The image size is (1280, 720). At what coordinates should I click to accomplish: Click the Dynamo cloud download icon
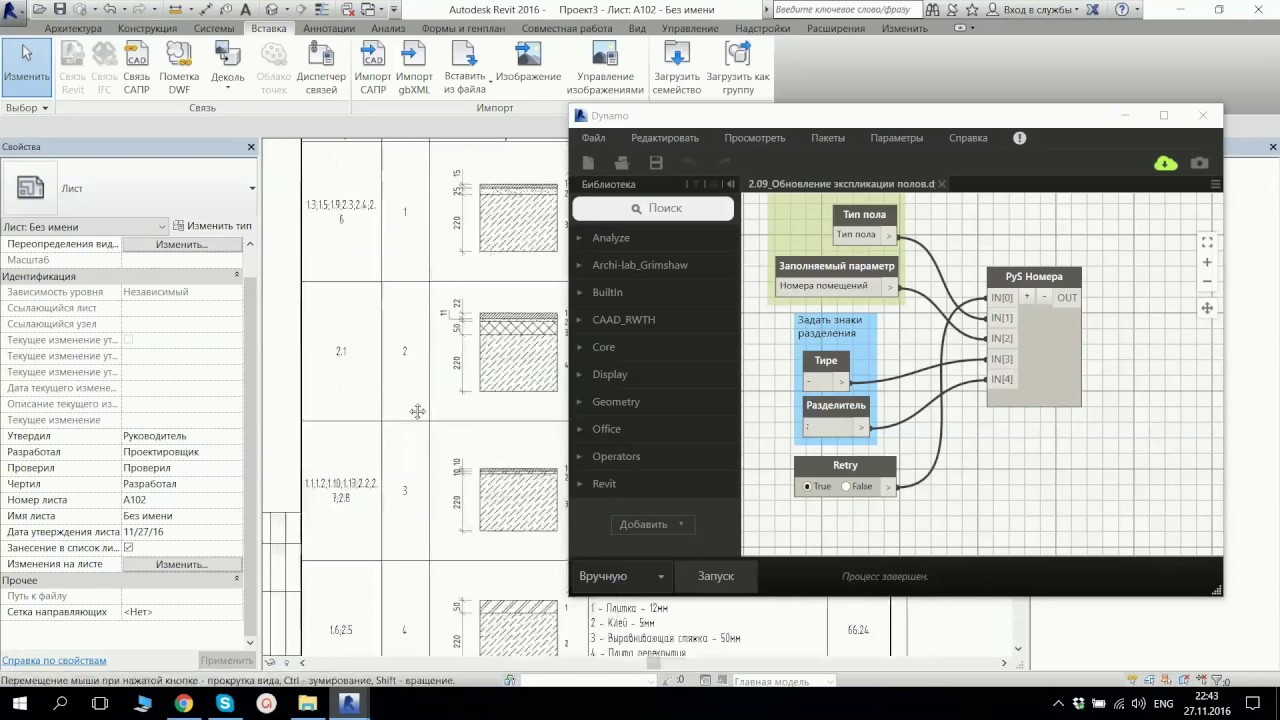pyautogui.click(x=1166, y=163)
